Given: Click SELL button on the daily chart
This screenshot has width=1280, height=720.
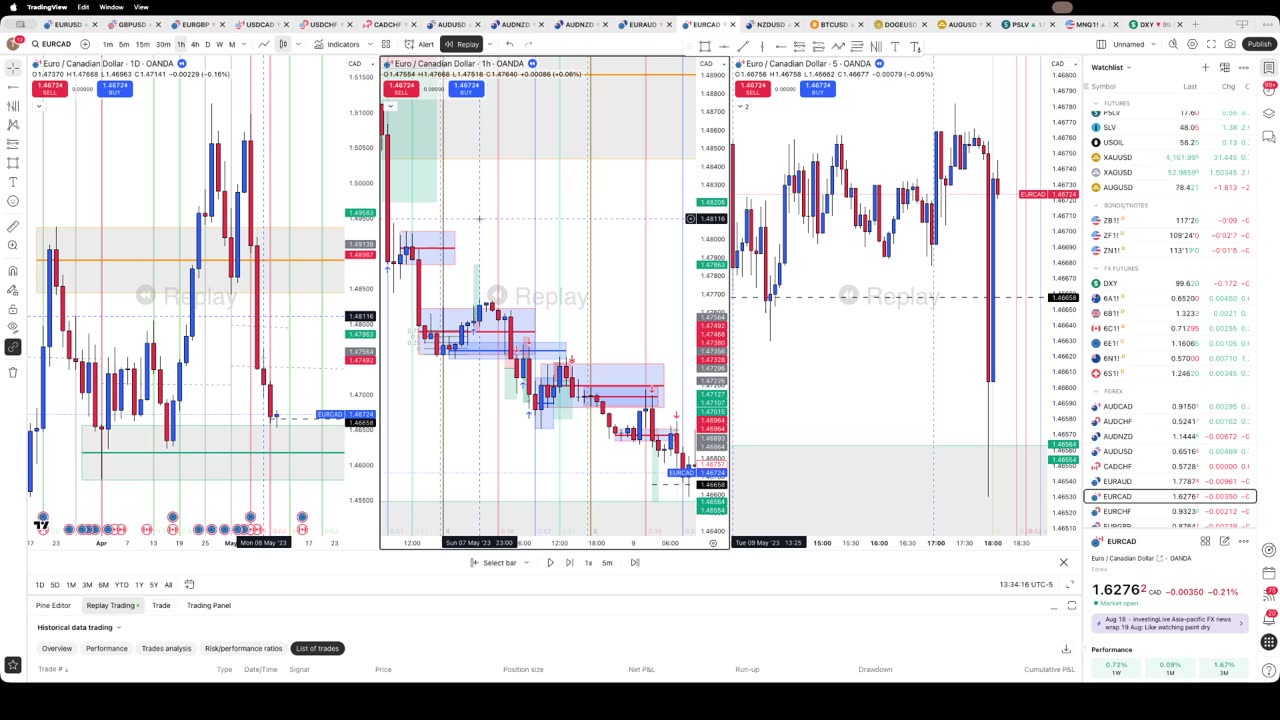Looking at the screenshot, I should pos(50,89).
